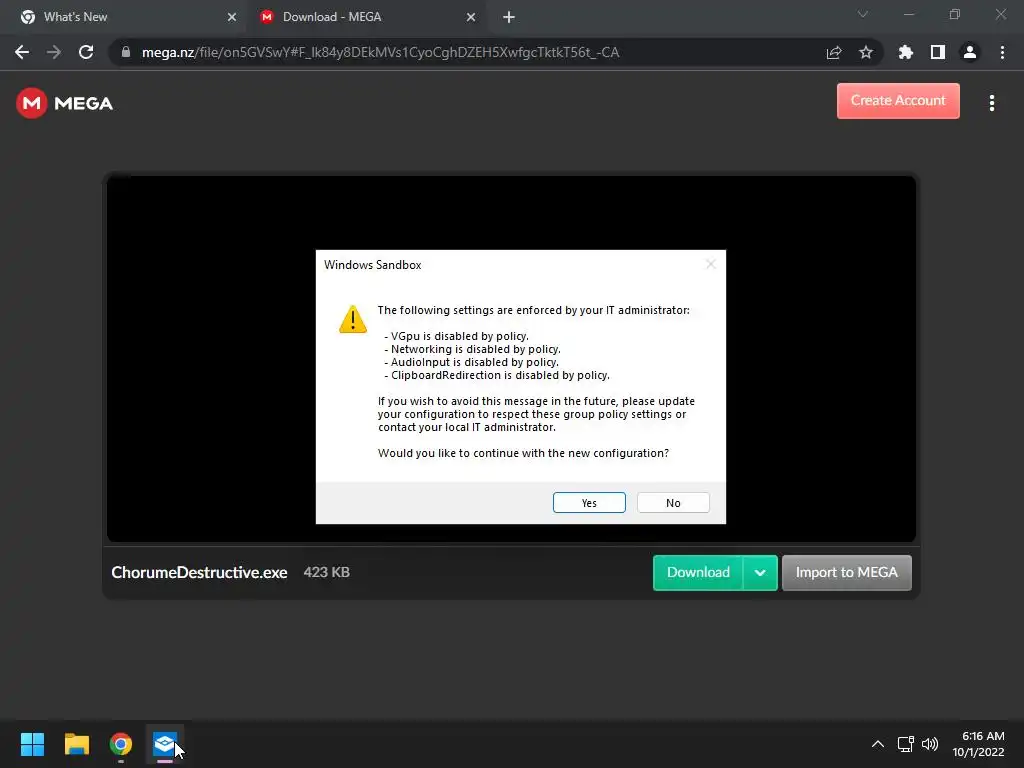Image resolution: width=1024 pixels, height=768 pixels.
Task: Open the network tray icon
Action: tap(905, 744)
